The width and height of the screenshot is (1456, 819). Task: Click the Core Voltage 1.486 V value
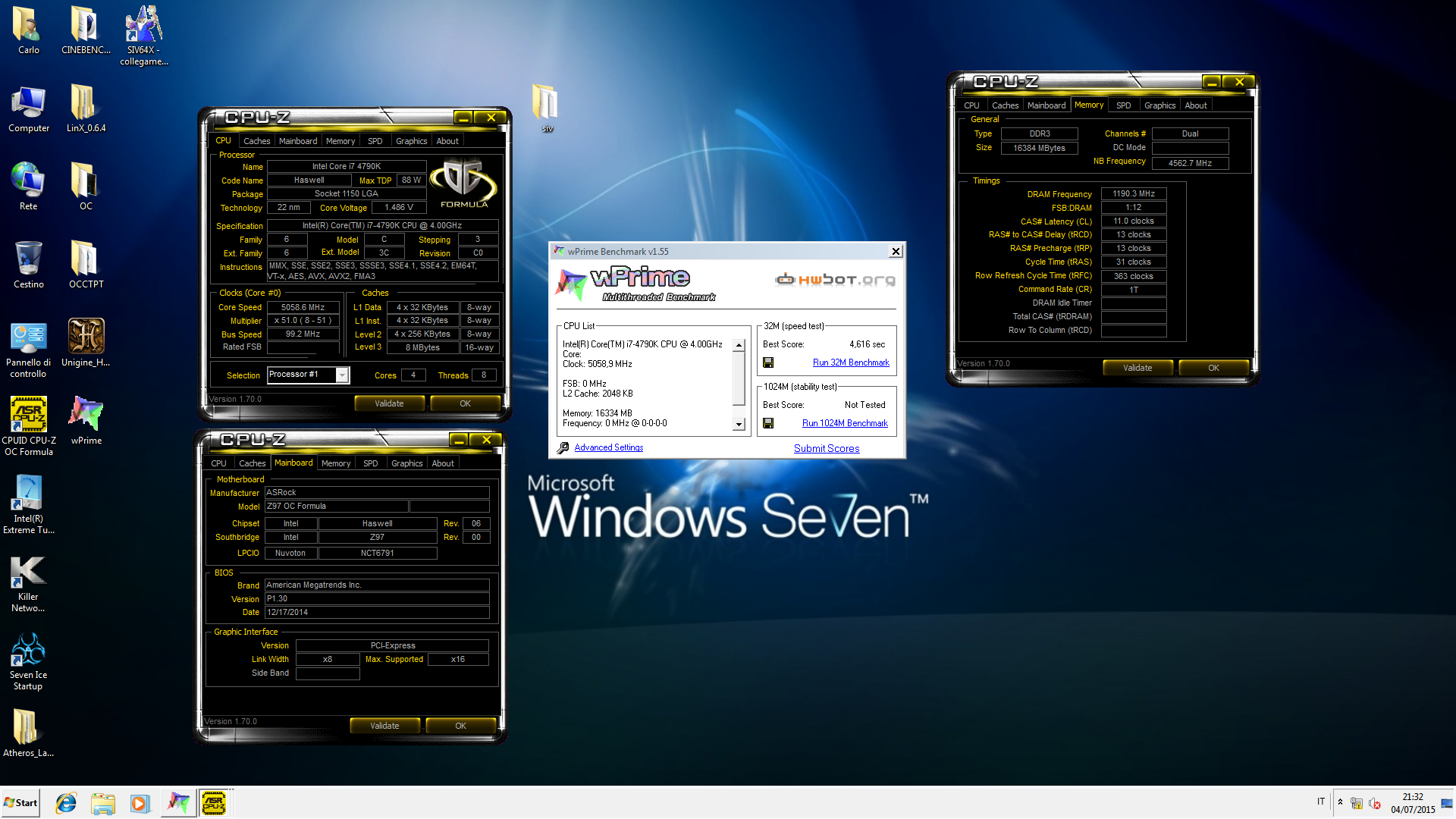click(399, 208)
